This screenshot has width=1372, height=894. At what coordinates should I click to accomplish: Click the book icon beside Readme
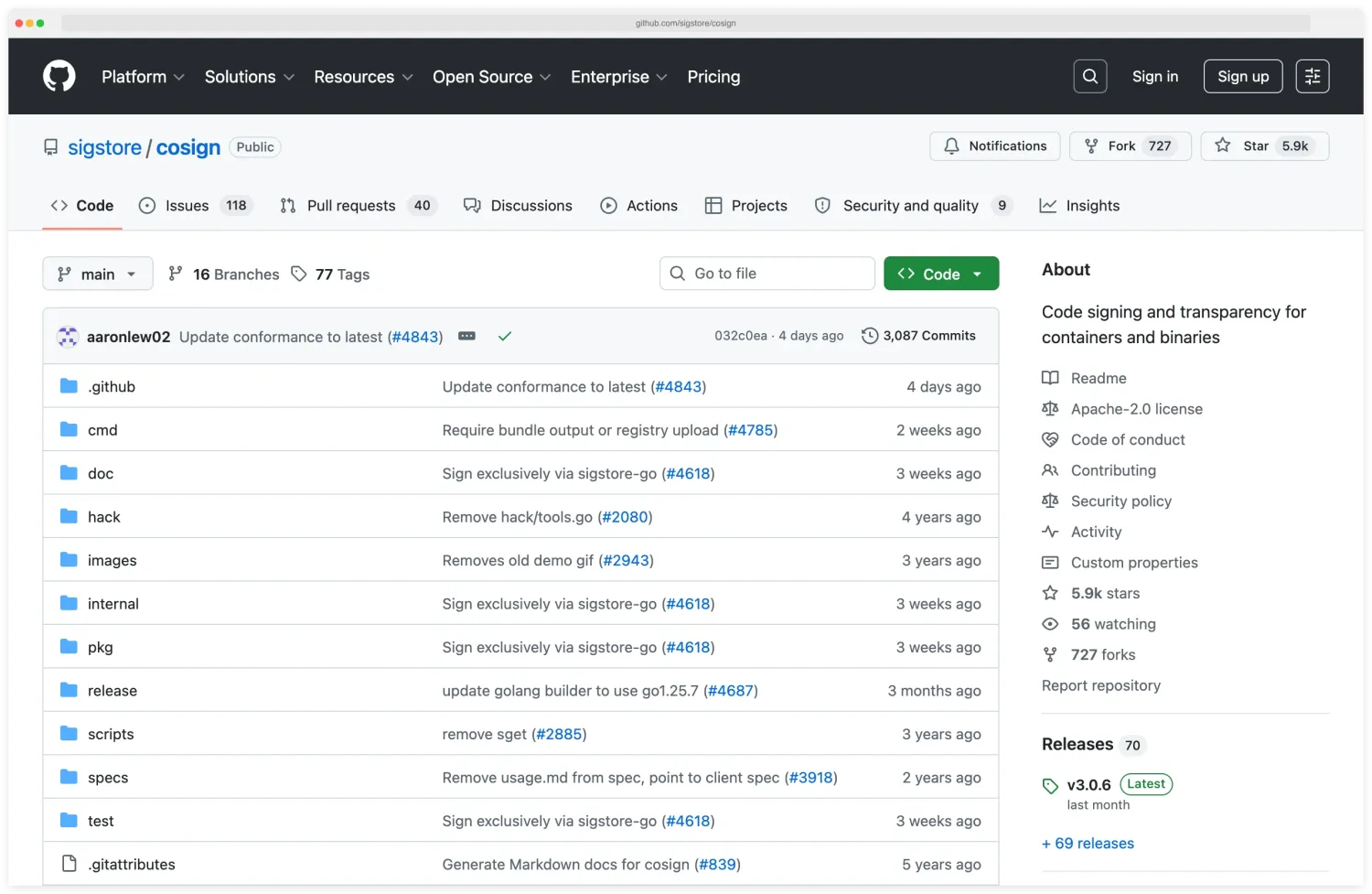click(1050, 378)
